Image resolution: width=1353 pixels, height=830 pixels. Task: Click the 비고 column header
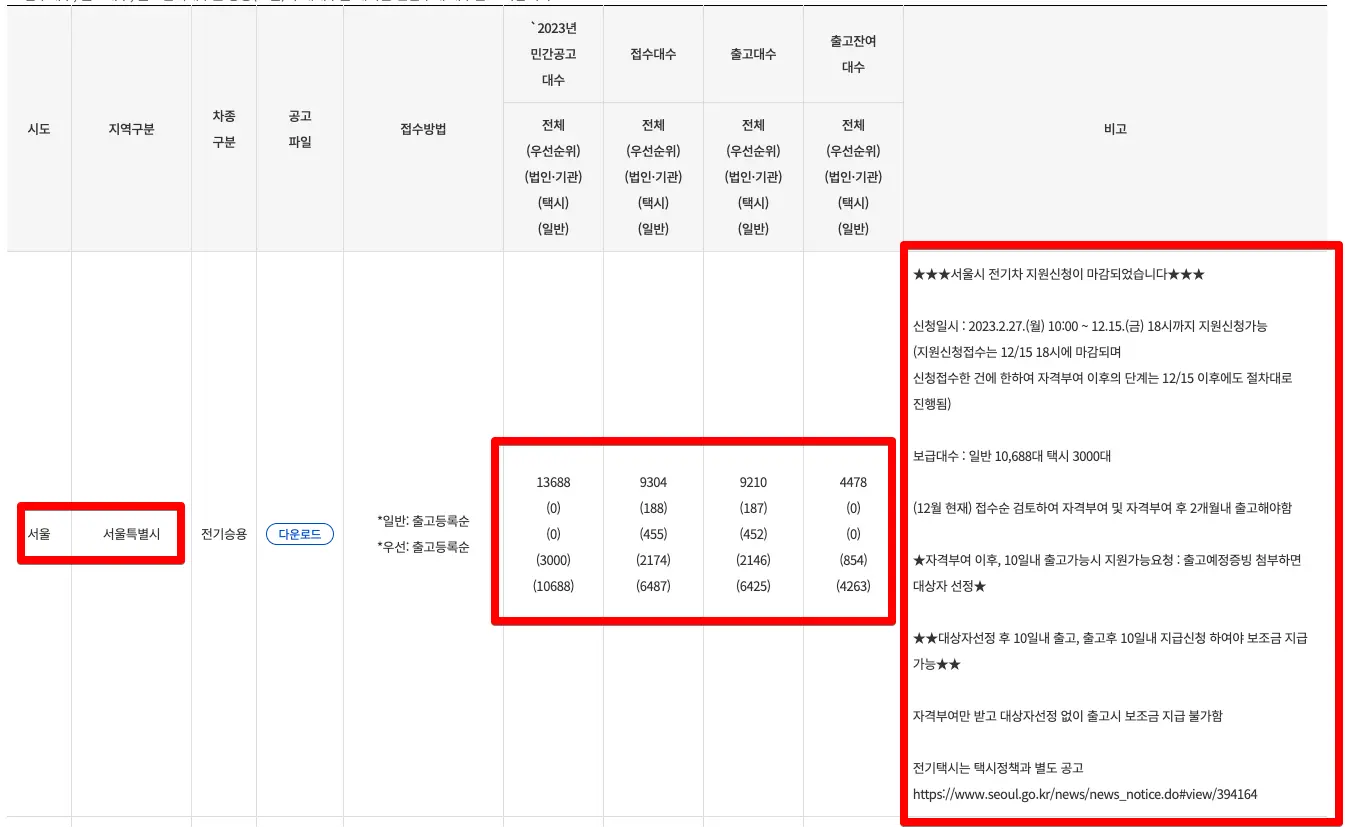click(x=1115, y=130)
